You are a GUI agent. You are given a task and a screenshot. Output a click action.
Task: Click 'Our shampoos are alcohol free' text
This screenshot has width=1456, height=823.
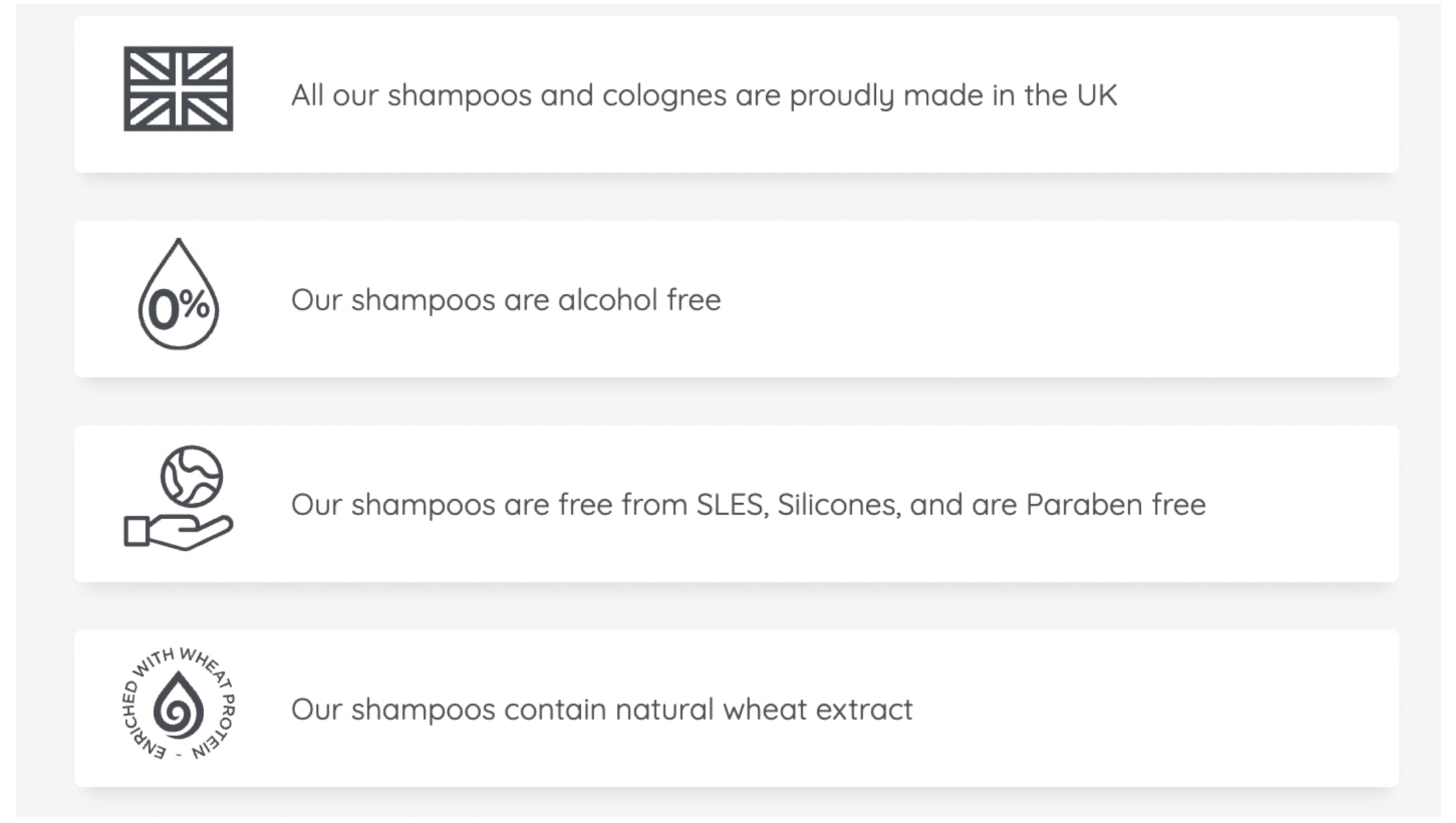506,300
